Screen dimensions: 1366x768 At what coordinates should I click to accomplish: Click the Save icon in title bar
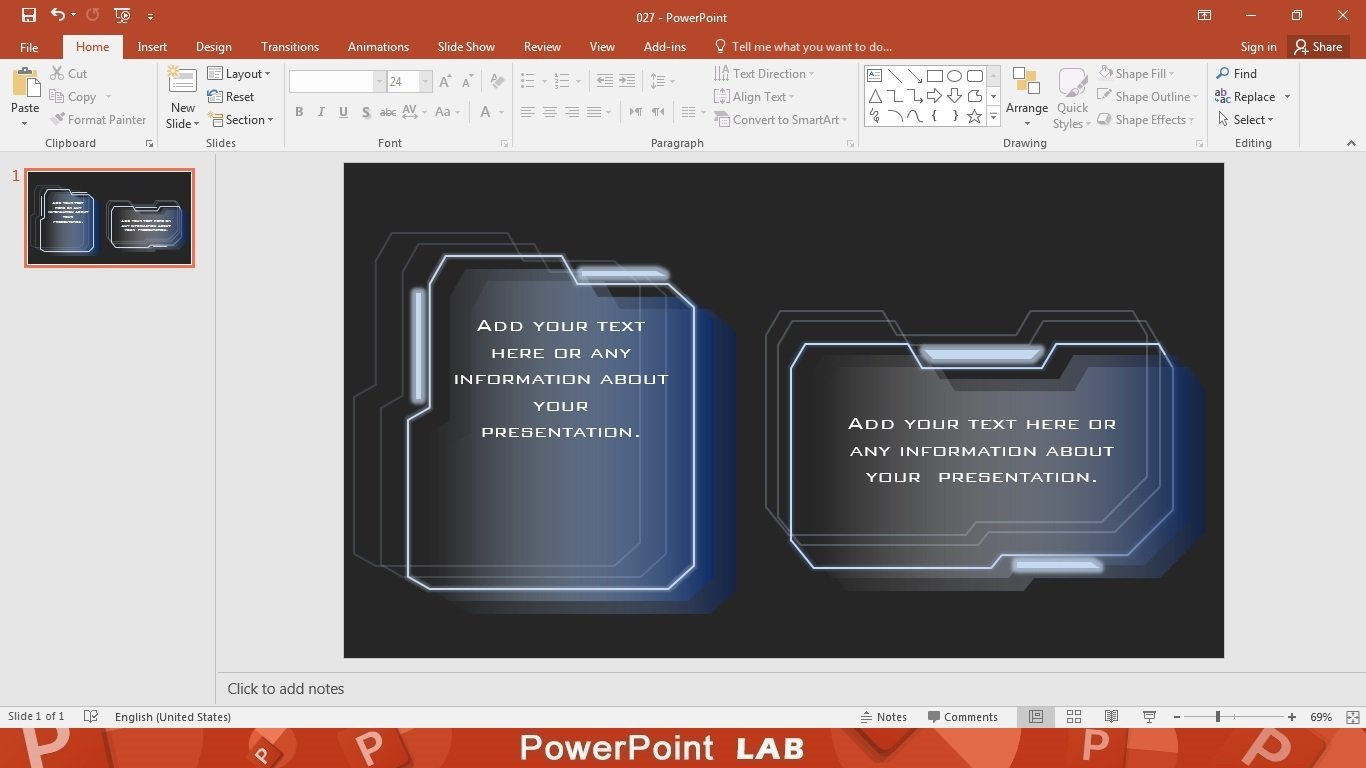pos(28,15)
